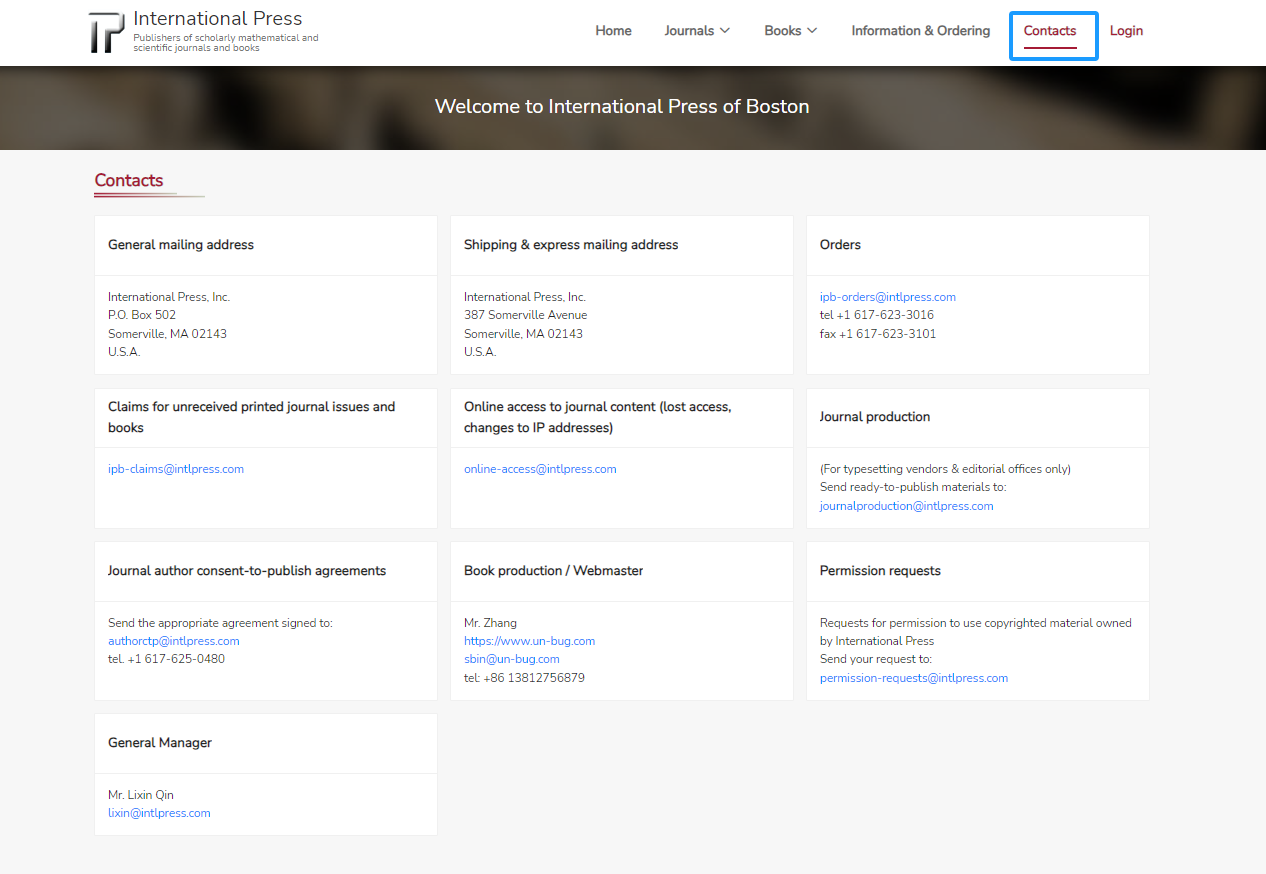Click the International Press logo icon
The width and height of the screenshot is (1266, 874).
107,33
